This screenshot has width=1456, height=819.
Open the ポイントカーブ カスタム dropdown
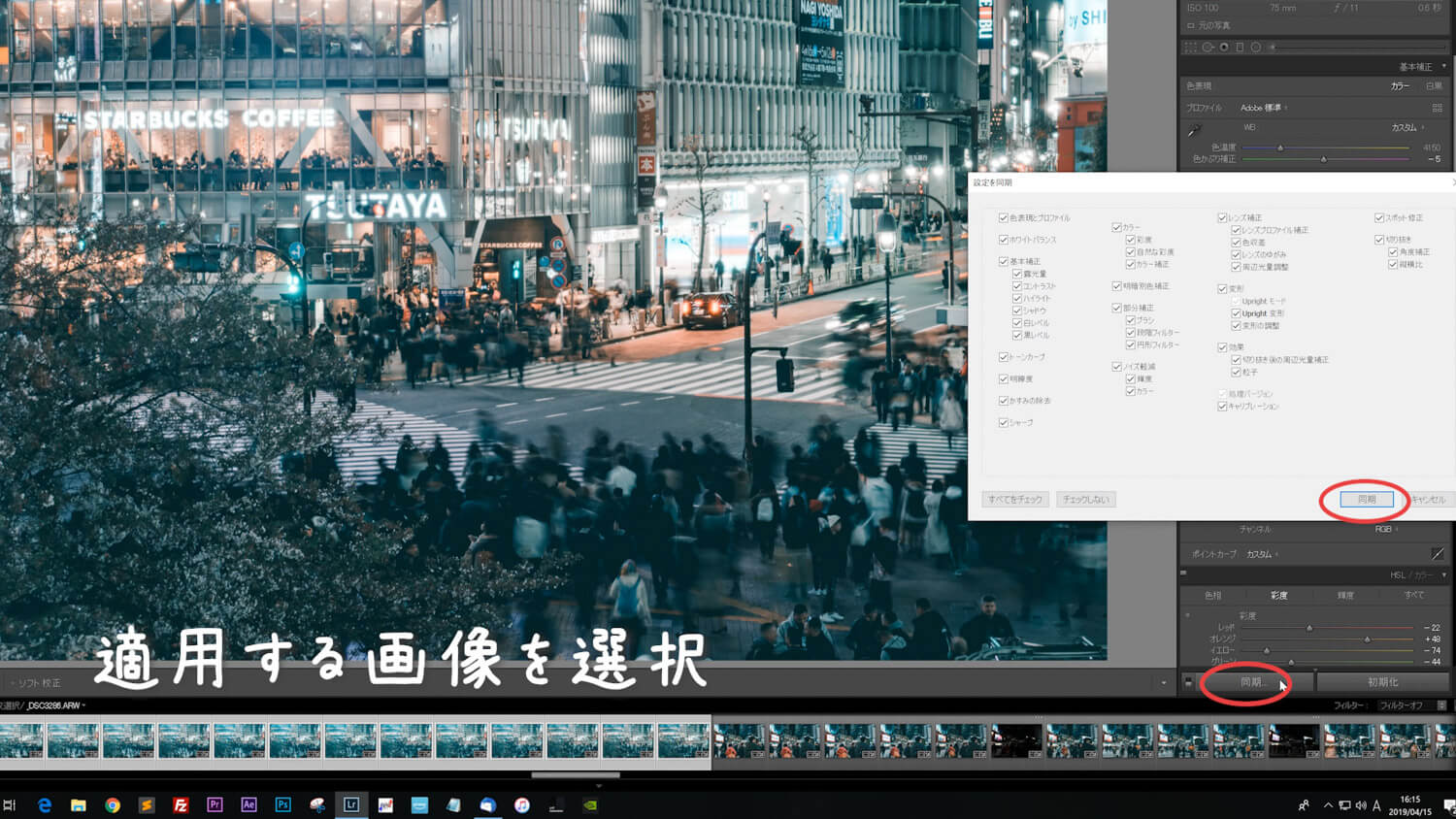pos(1262,554)
